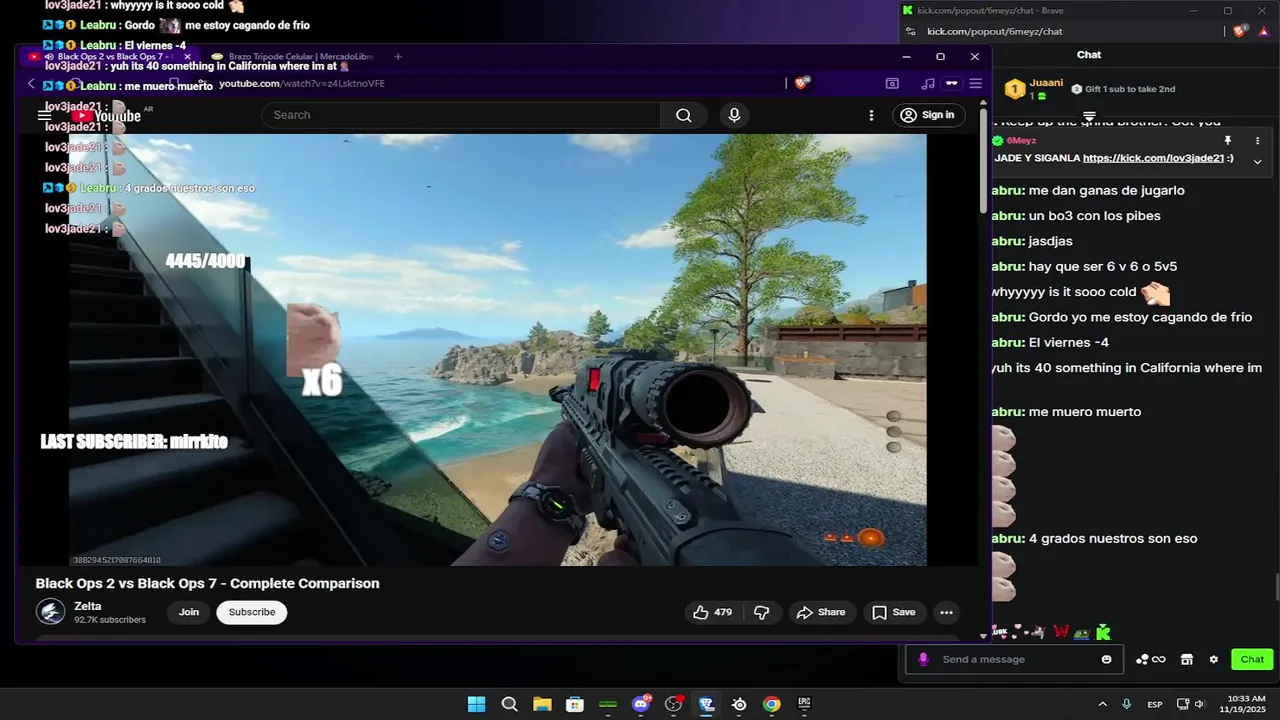
Task: Open more actions menu below video
Action: click(946, 612)
